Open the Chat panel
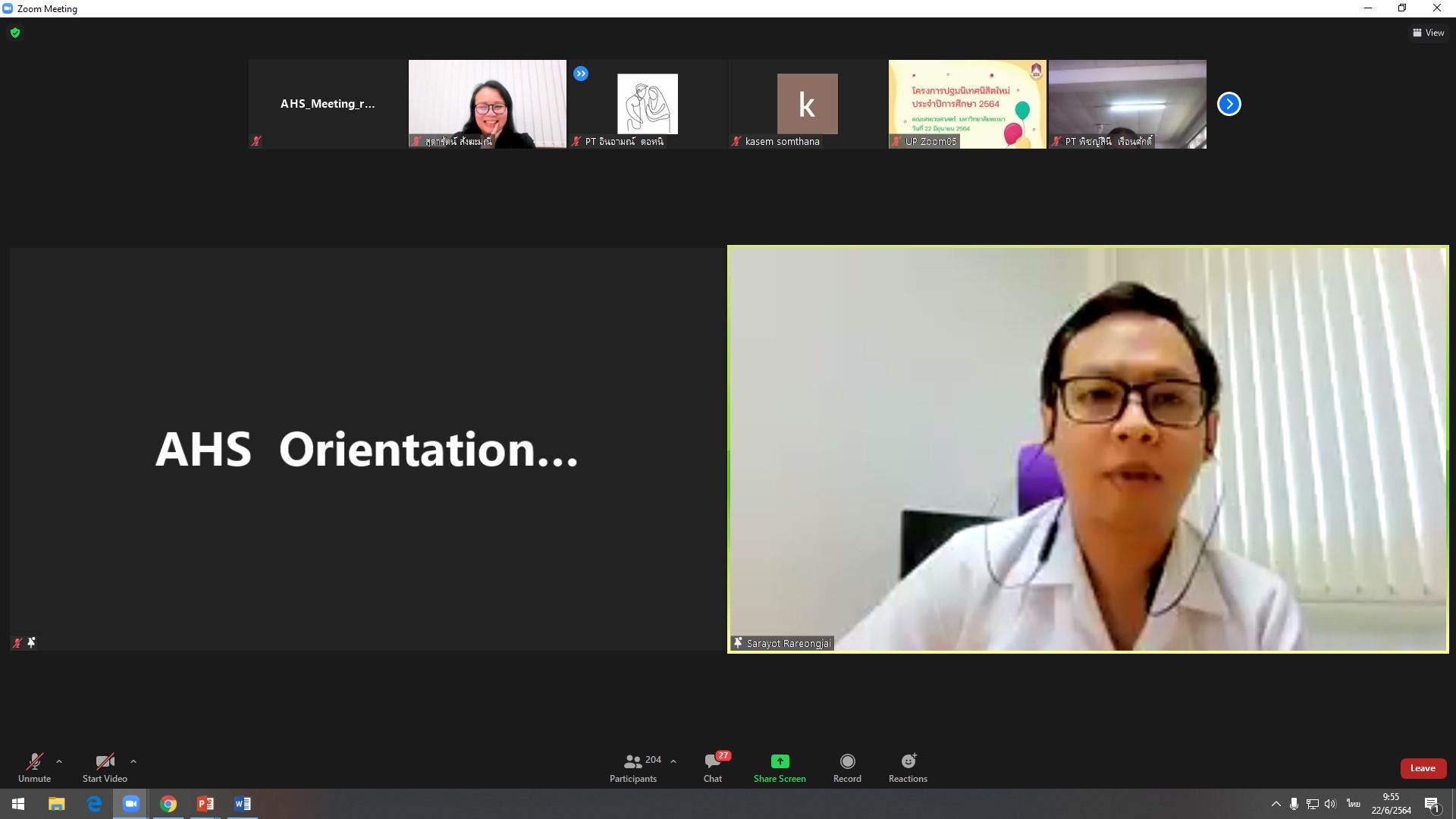 pyautogui.click(x=713, y=767)
